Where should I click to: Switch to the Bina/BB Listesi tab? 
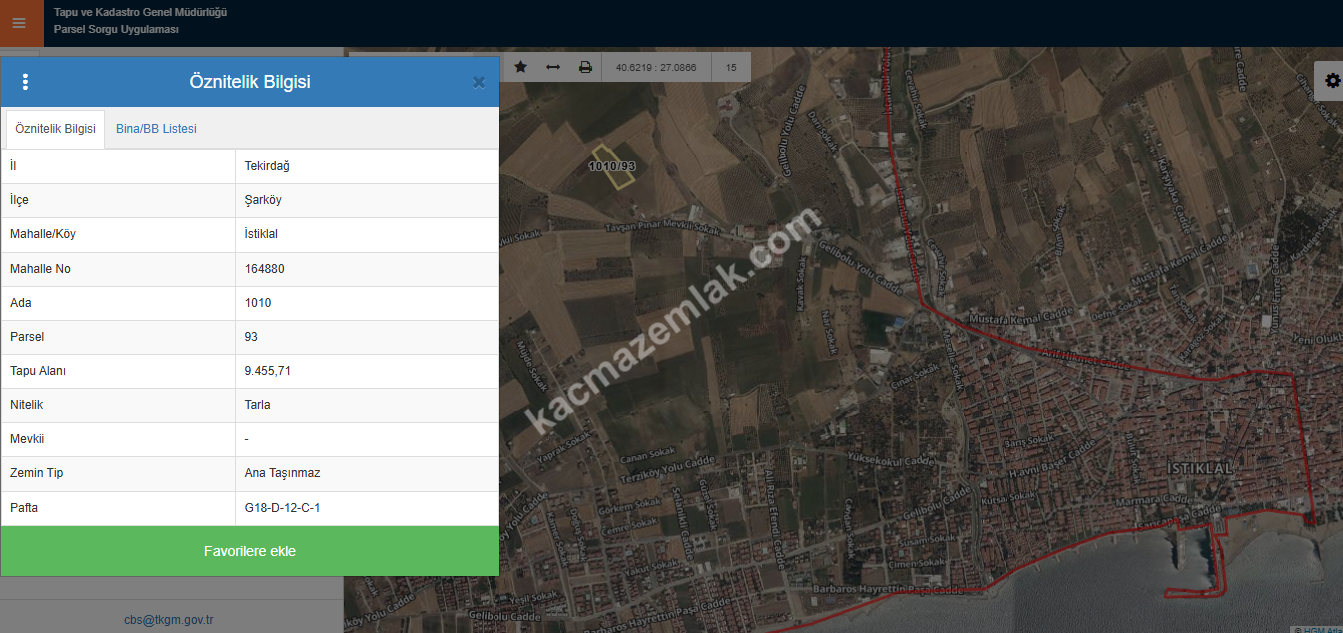(156, 129)
